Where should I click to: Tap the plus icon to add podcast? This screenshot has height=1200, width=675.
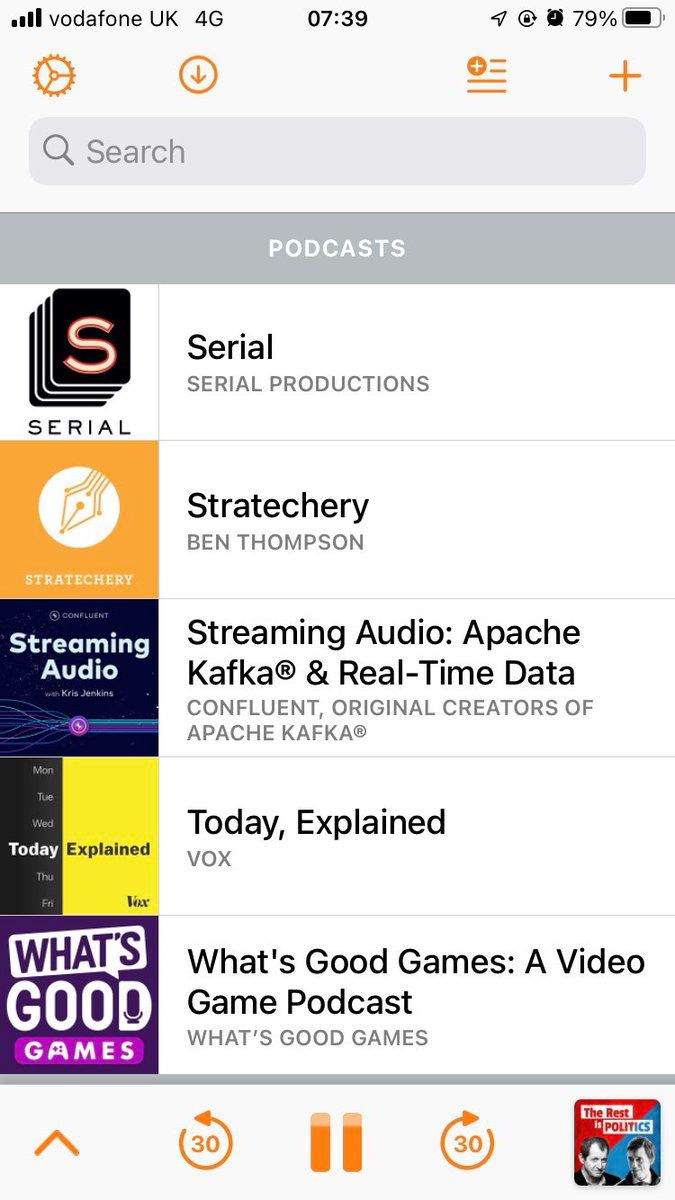pos(625,76)
